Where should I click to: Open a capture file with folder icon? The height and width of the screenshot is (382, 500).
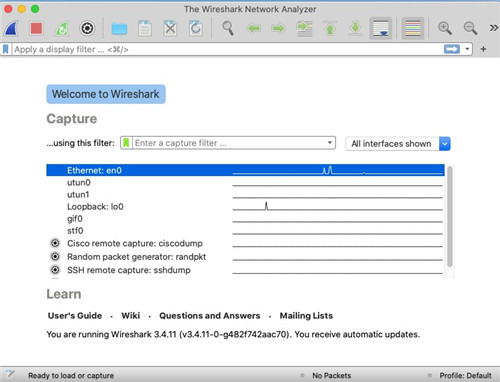click(119, 29)
